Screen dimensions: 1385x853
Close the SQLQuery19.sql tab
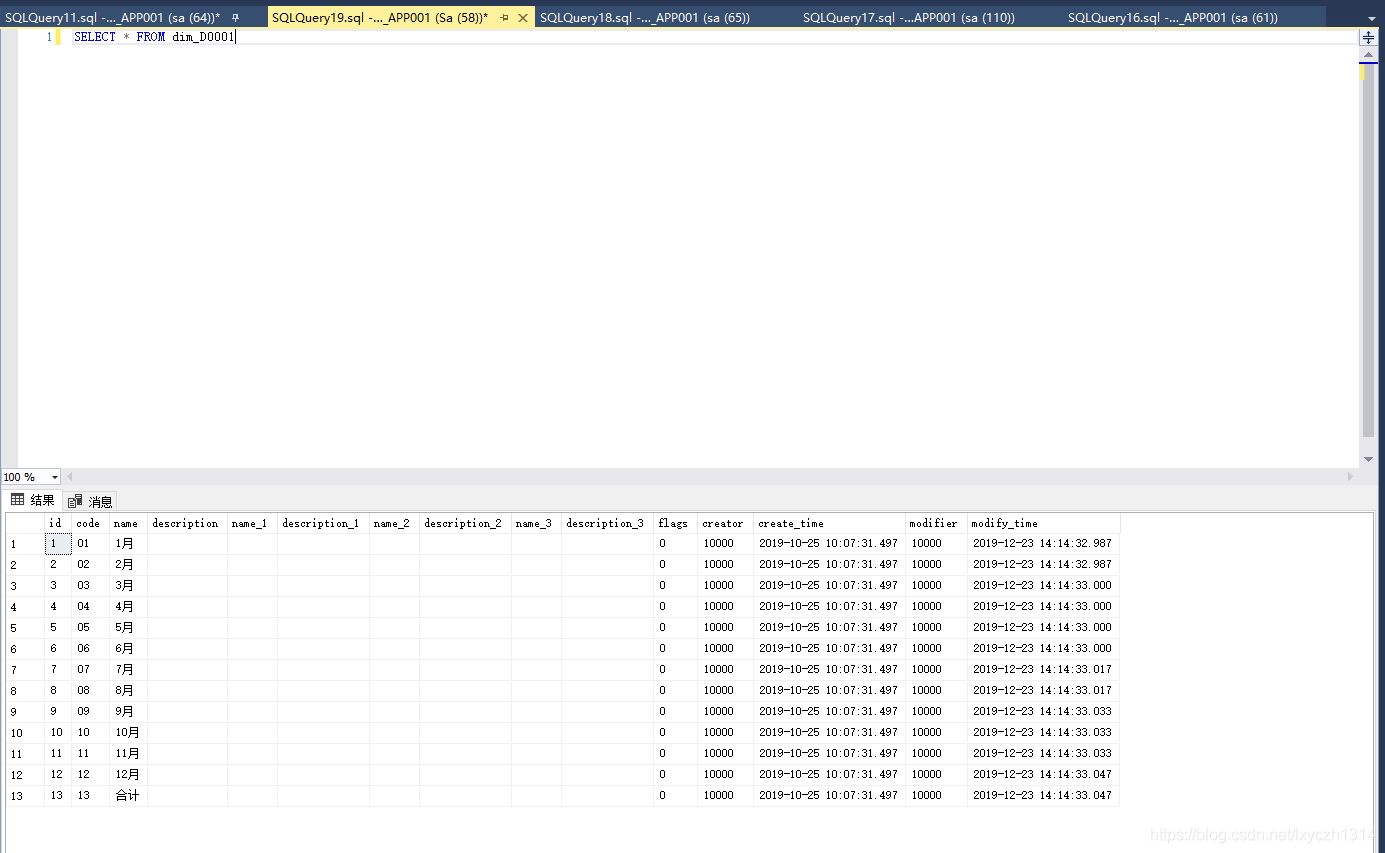523,18
